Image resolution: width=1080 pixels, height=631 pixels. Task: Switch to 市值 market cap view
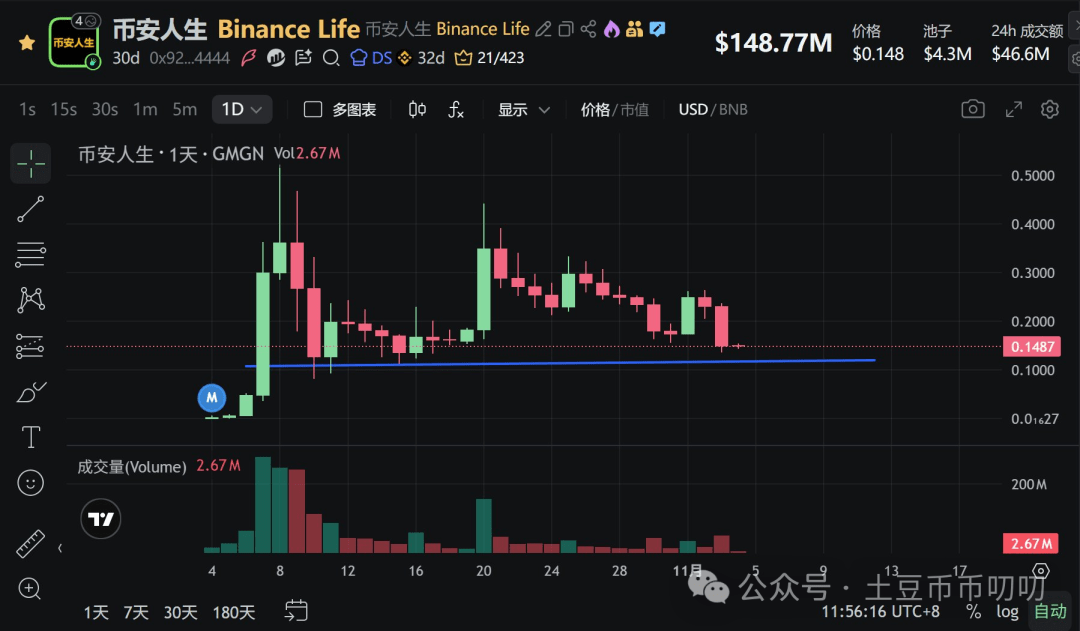click(x=634, y=110)
